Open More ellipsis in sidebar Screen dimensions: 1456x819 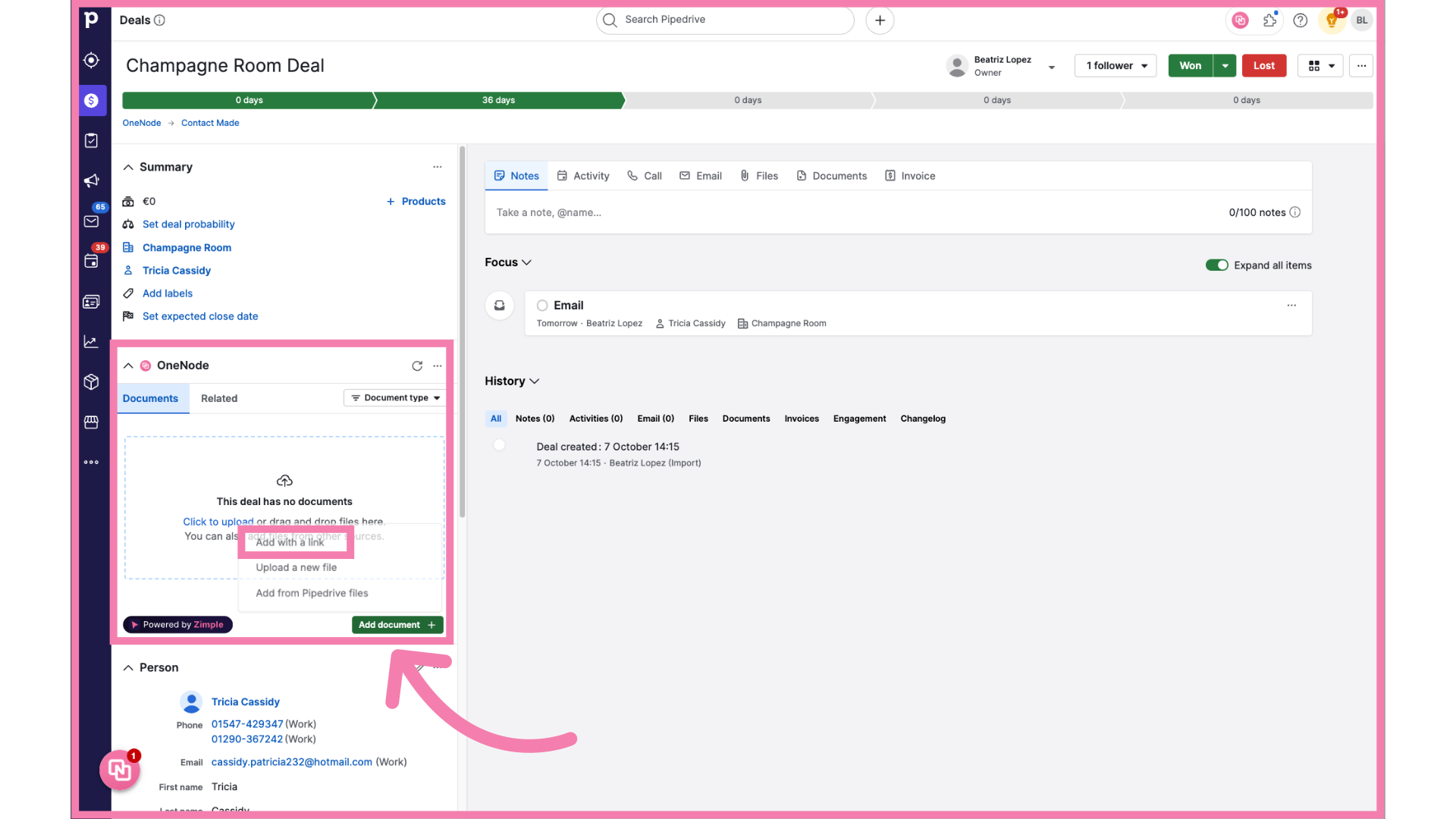pos(91,462)
